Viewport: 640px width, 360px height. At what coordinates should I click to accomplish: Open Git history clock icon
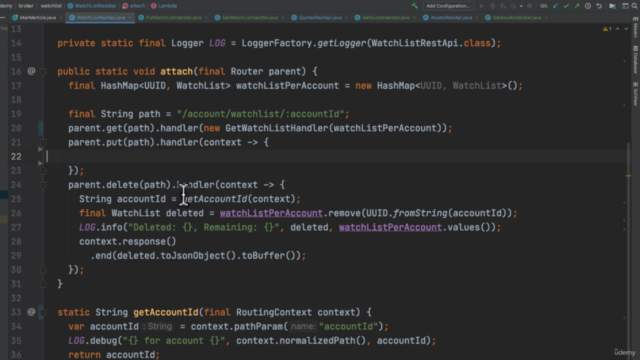[x=588, y=6]
